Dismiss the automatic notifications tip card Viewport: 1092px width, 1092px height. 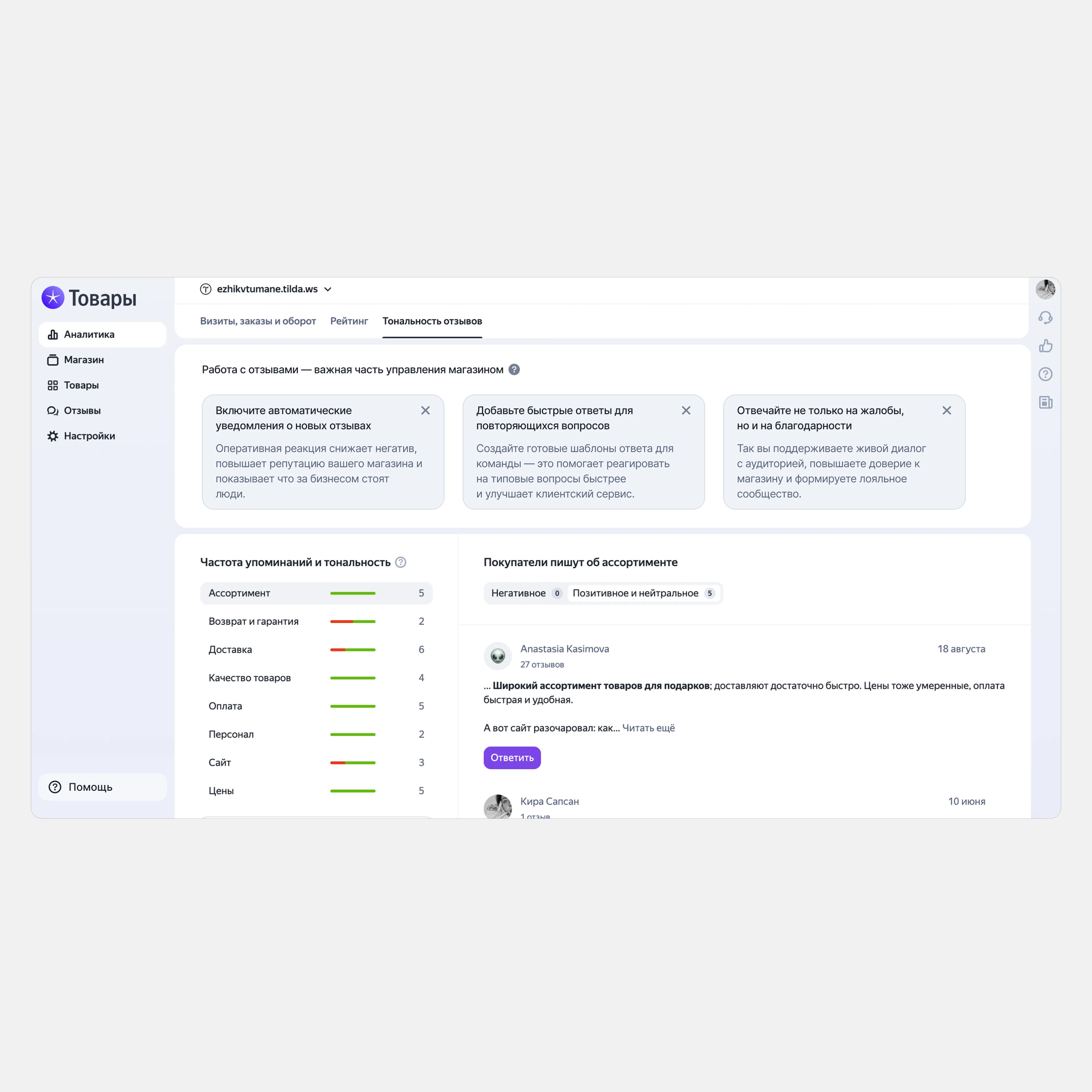click(x=425, y=410)
